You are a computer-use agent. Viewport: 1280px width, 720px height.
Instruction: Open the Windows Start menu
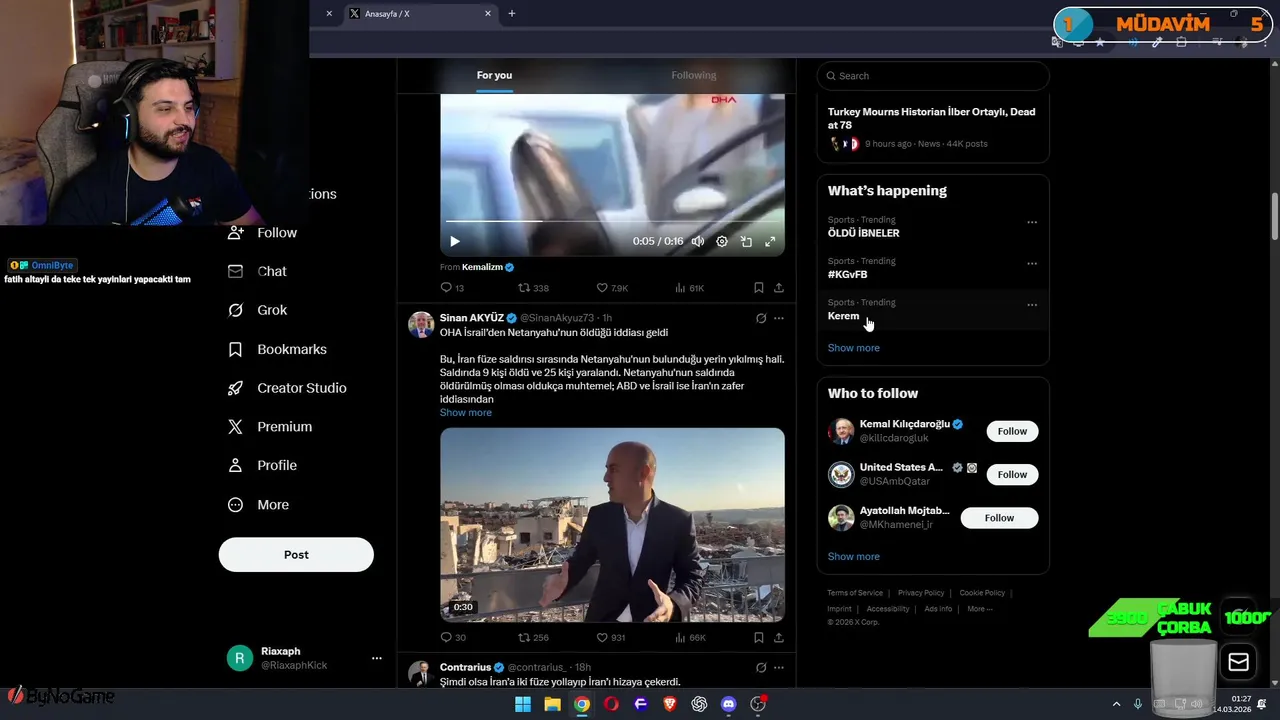click(522, 704)
